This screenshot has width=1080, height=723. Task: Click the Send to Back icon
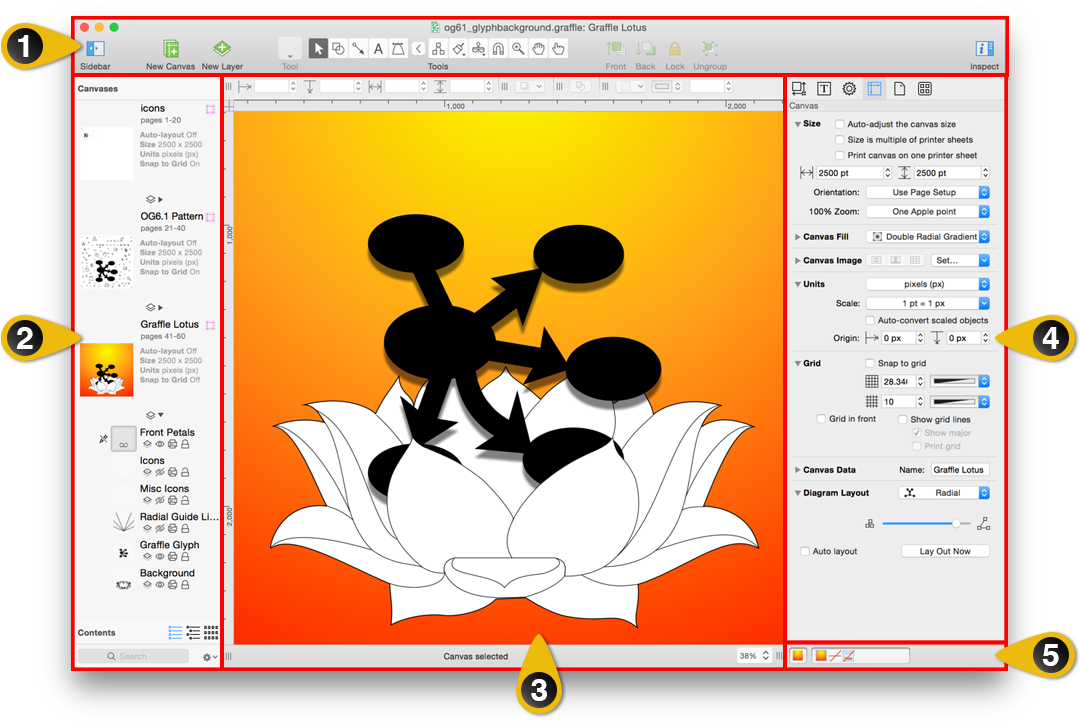click(645, 48)
